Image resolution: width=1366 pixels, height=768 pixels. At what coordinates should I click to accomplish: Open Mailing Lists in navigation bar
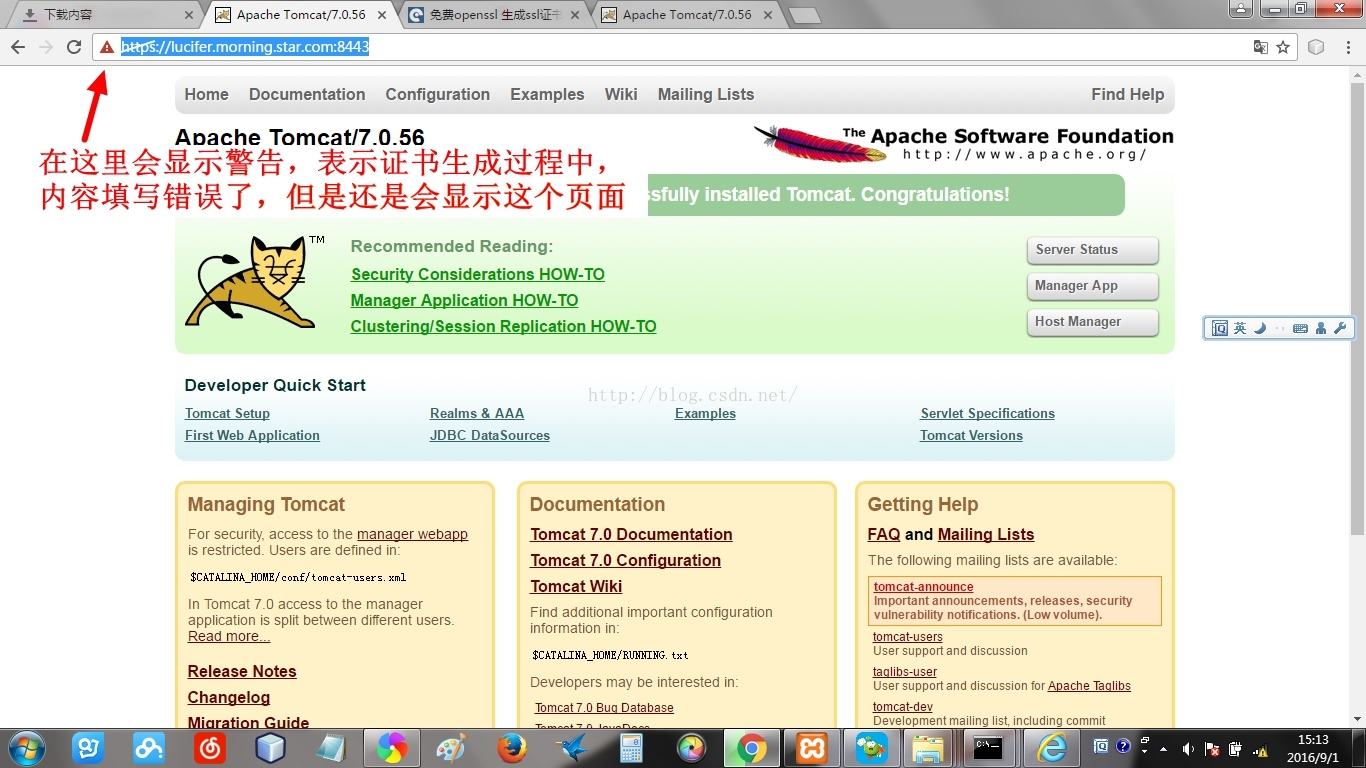click(x=706, y=94)
